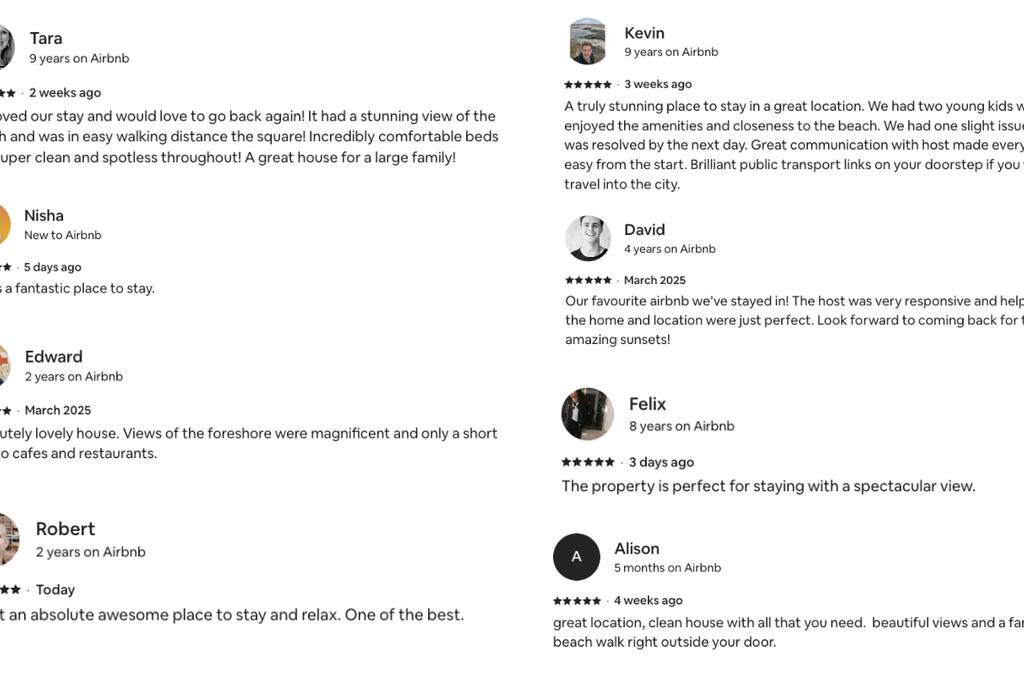Open Nisha's name link

tap(44, 216)
